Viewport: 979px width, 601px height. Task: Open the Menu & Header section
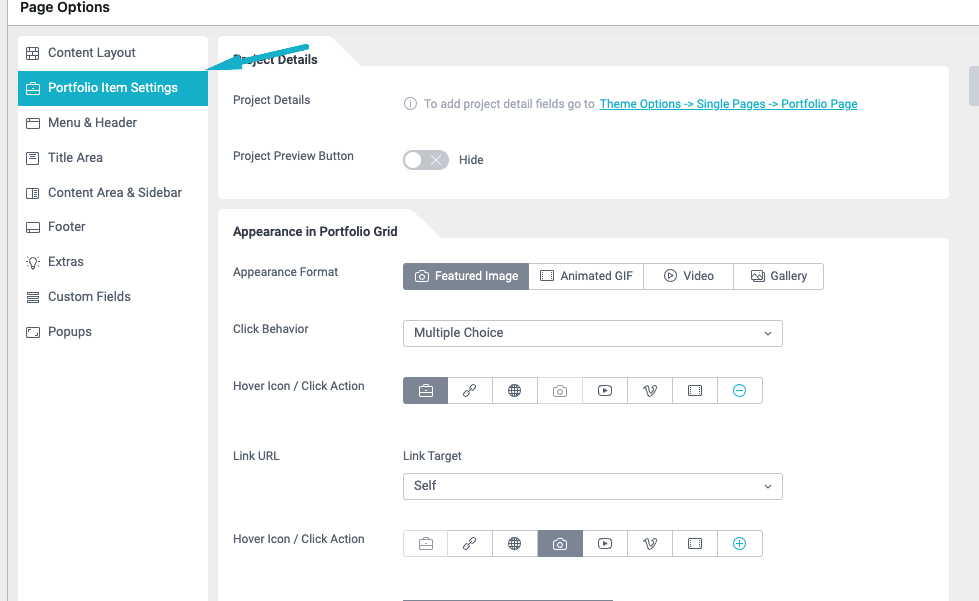92,123
